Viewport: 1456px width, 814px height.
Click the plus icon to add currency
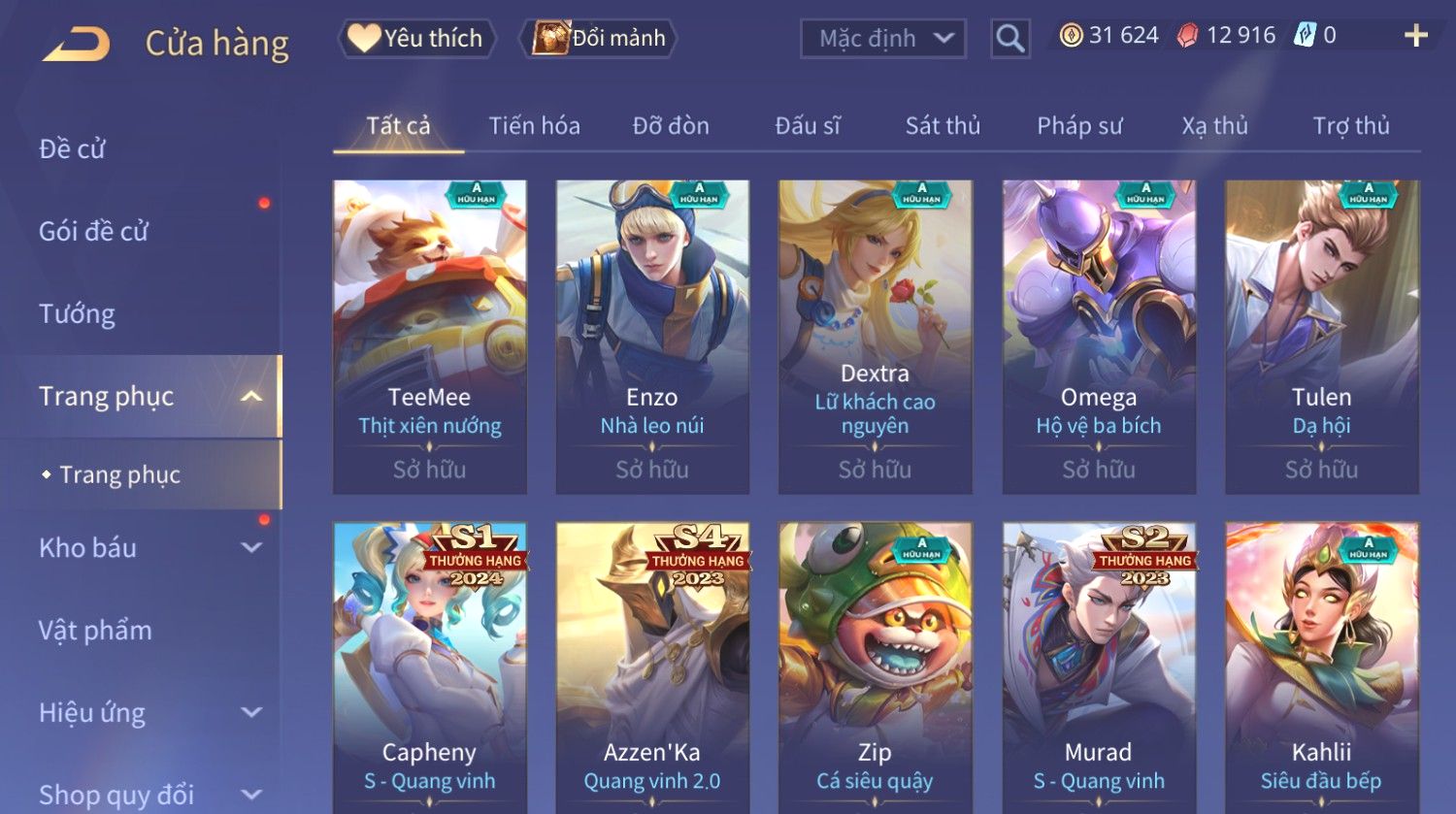1415,36
